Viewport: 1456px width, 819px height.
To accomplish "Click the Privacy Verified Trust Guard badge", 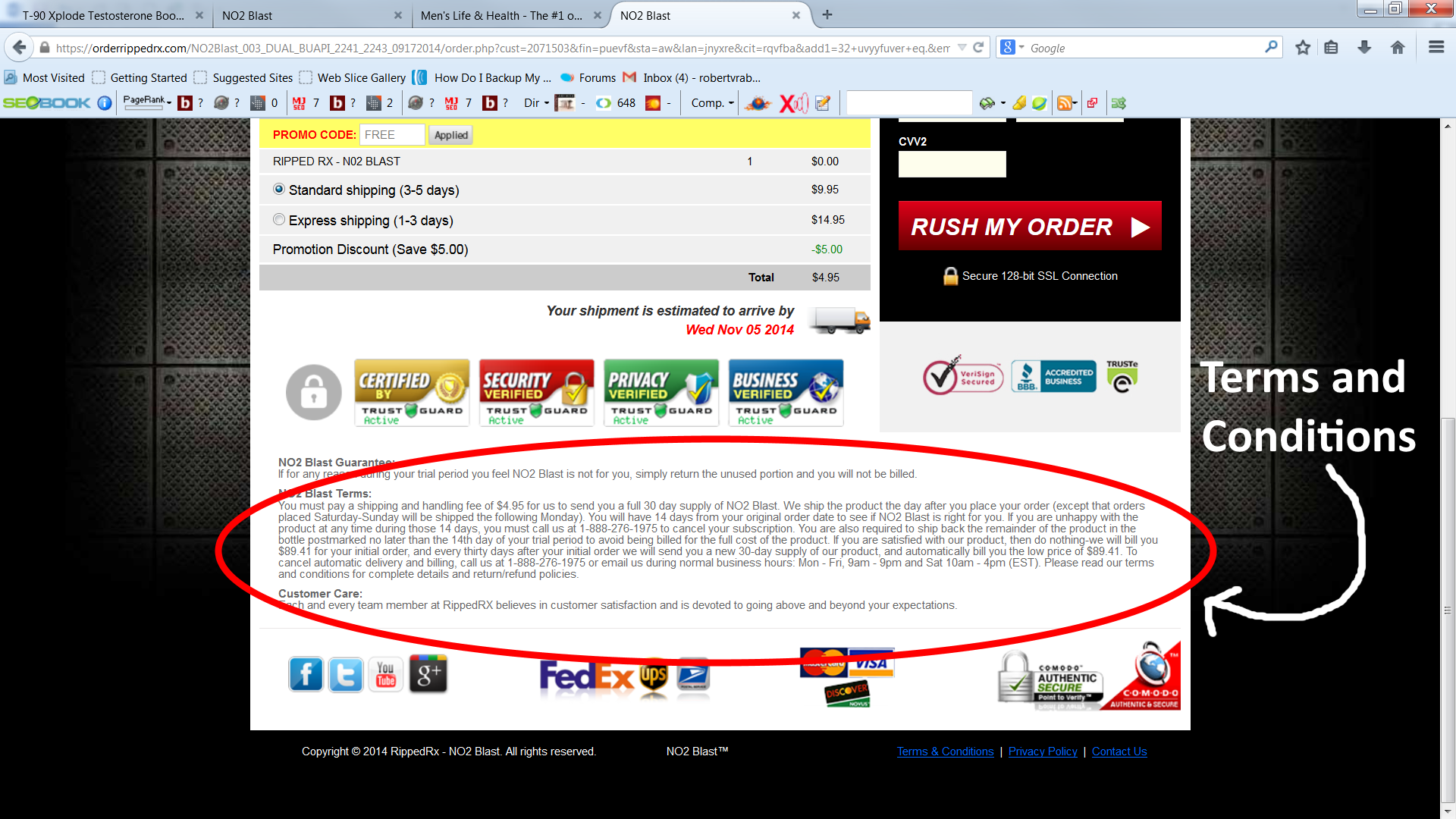I will (661, 393).
